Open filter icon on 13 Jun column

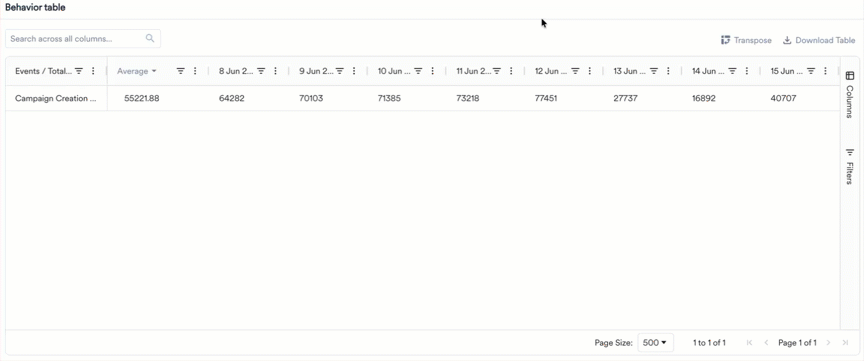coord(654,71)
